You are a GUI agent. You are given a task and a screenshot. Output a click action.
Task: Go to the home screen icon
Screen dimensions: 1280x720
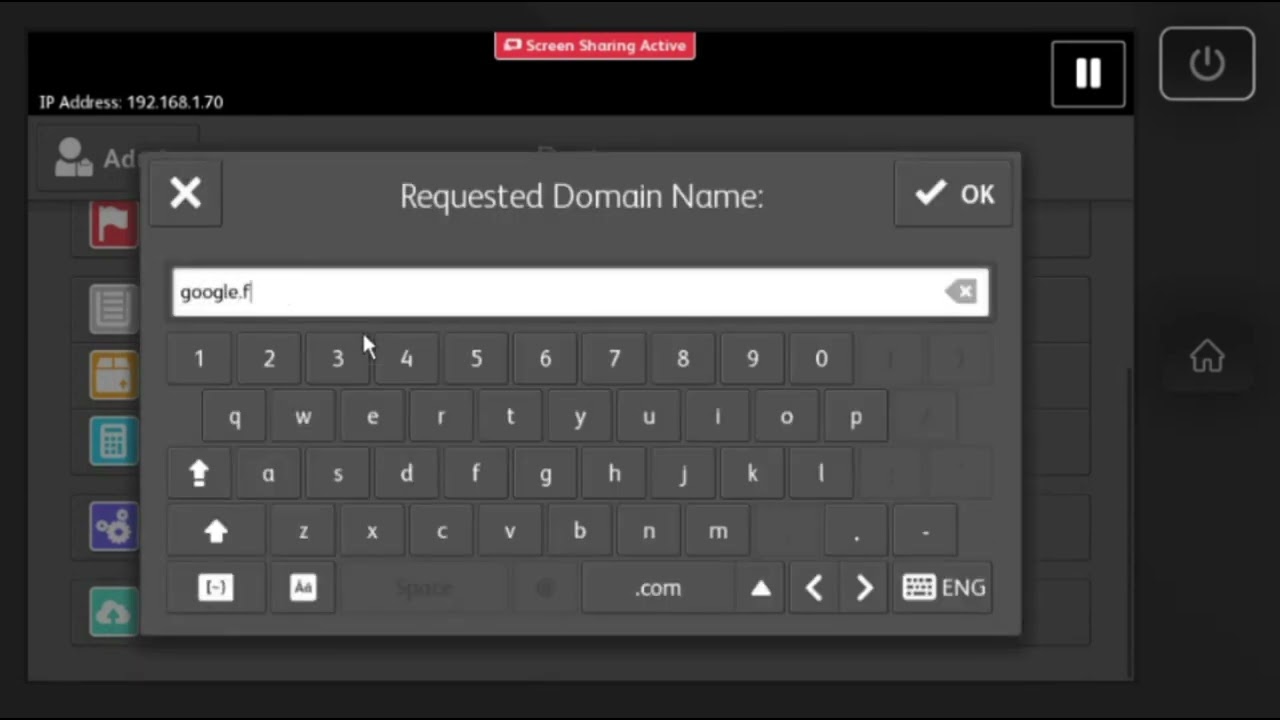pos(1207,357)
